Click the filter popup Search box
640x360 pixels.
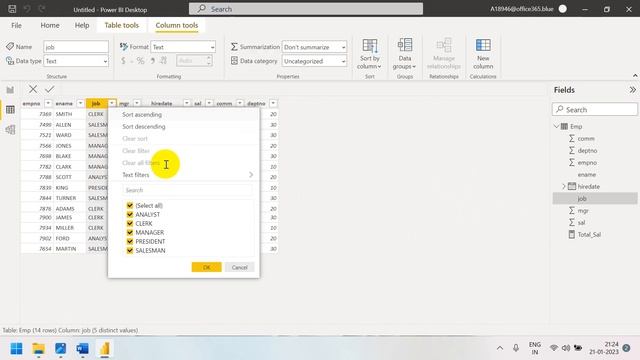(x=187, y=190)
